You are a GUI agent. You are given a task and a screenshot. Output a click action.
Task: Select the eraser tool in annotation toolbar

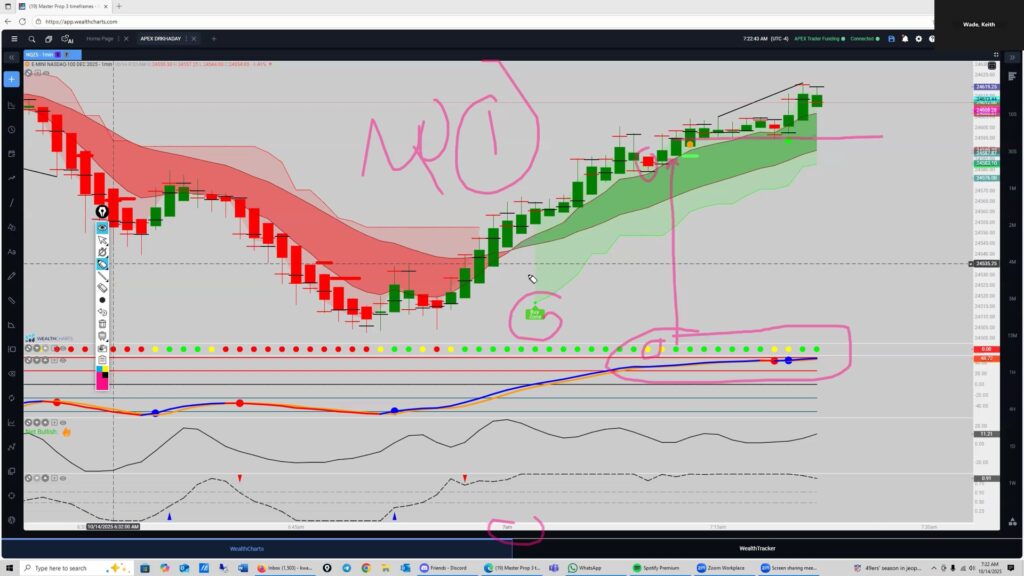[x=102, y=287]
